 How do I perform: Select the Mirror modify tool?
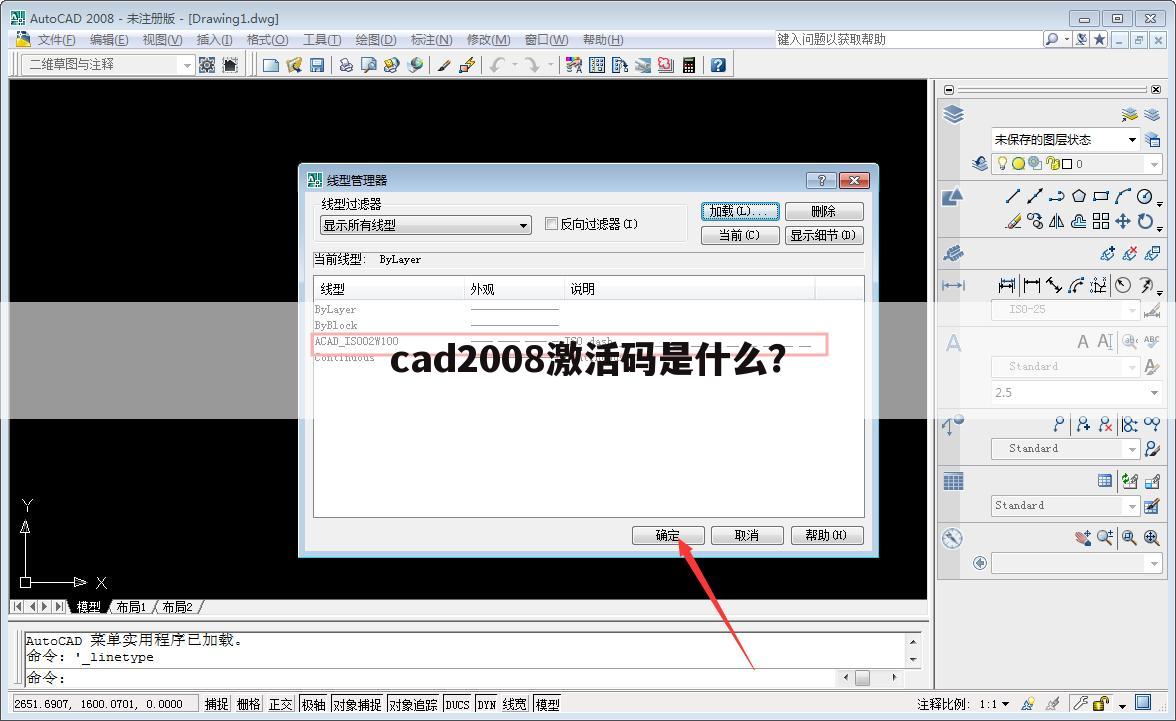[1057, 221]
